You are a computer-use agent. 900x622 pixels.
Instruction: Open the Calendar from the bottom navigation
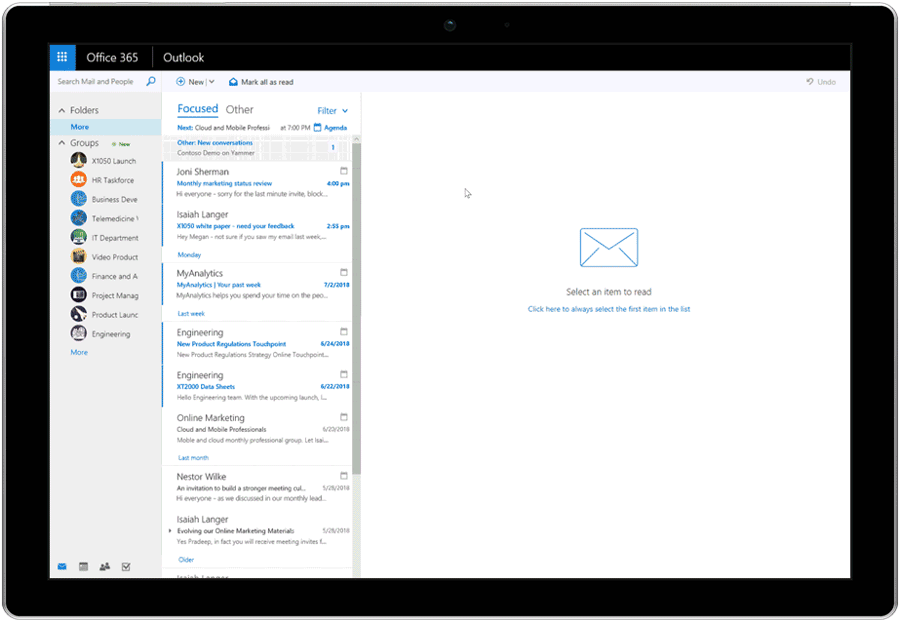coord(83,566)
